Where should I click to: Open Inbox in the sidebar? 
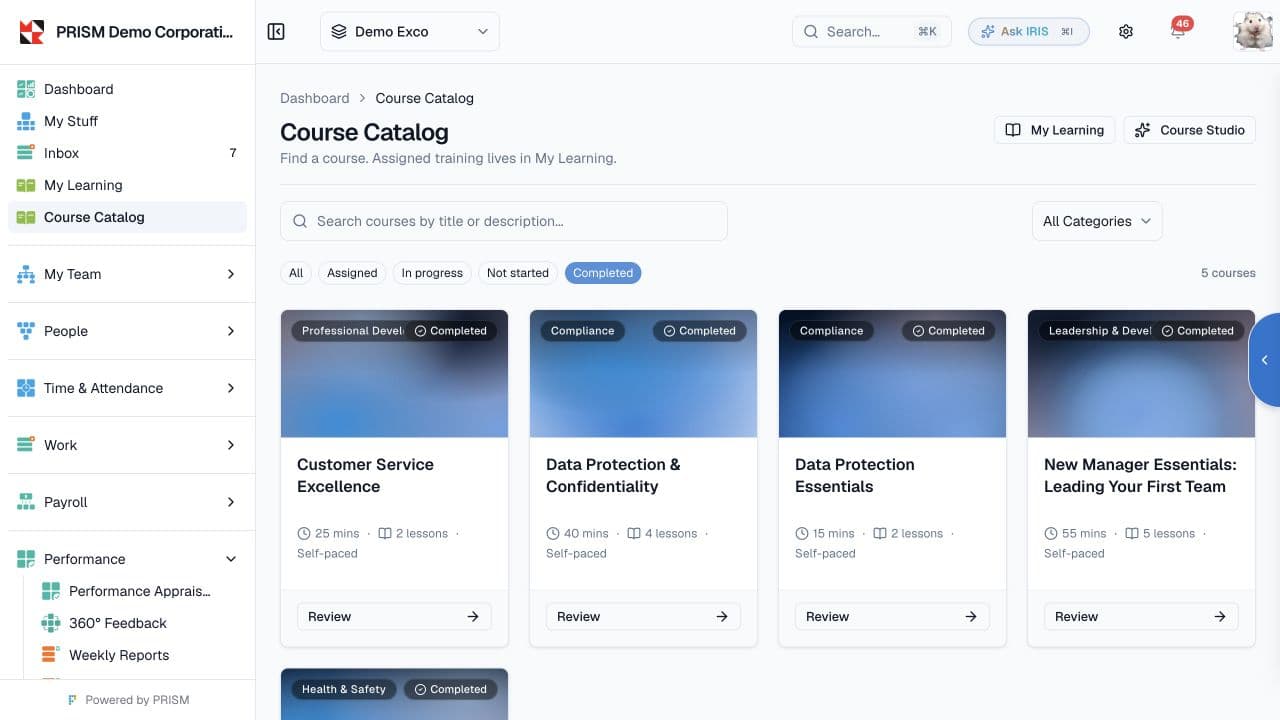[127, 153]
